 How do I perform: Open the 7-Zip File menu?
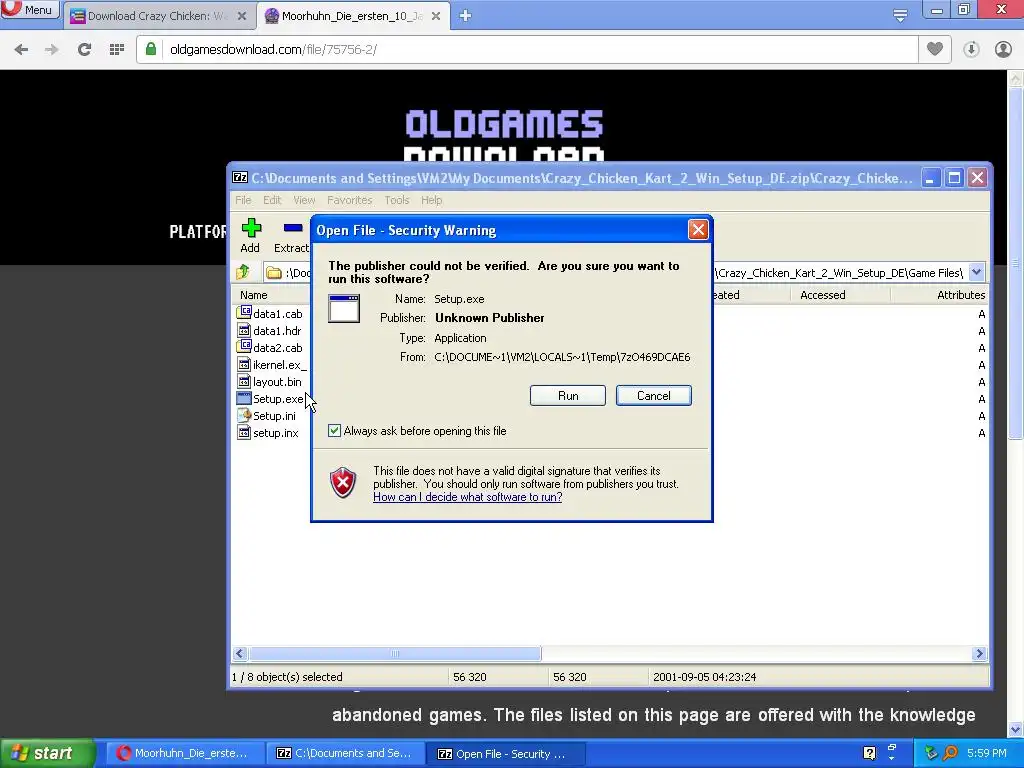pyautogui.click(x=243, y=200)
